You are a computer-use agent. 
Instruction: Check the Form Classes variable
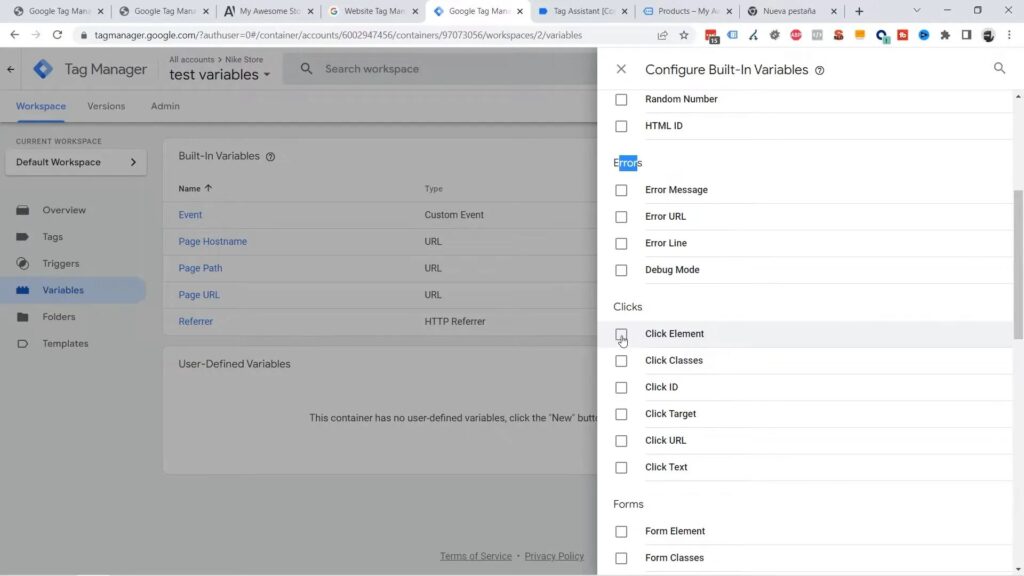(x=621, y=558)
